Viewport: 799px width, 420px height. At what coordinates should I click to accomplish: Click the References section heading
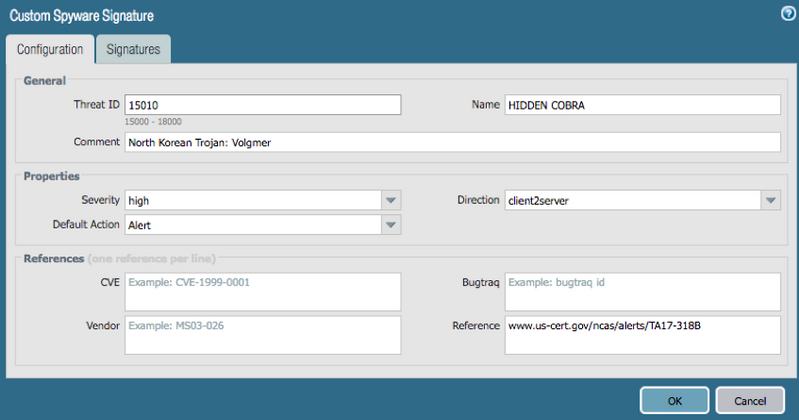click(54, 259)
